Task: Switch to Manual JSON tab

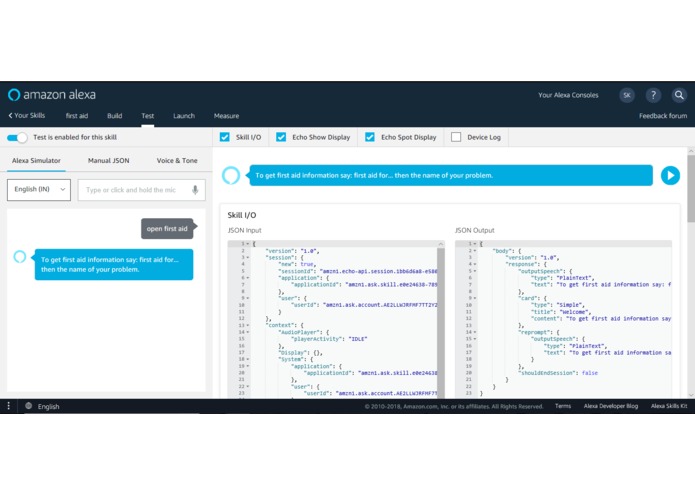Action: coord(109,160)
